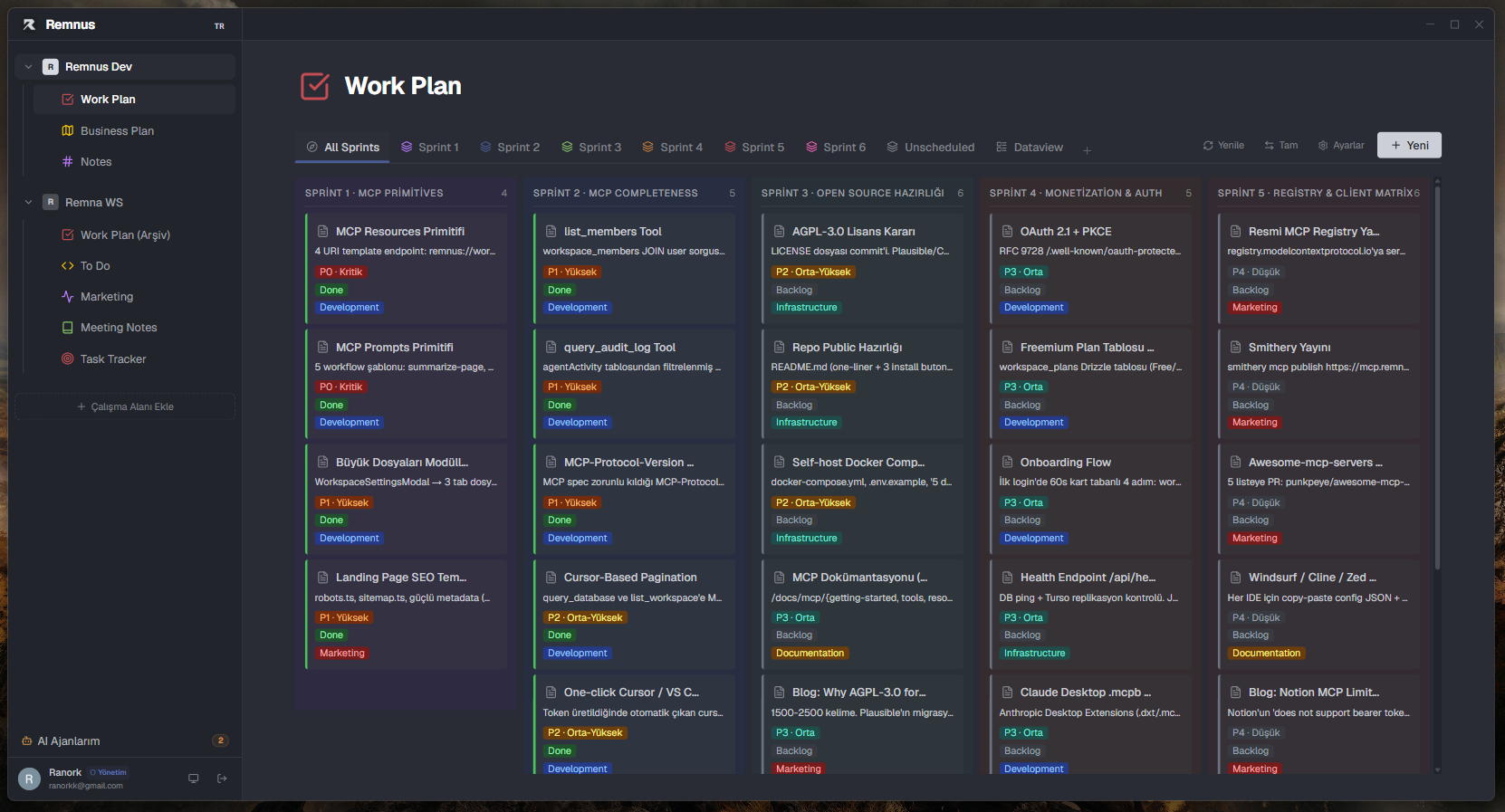Click the Remnus Dev workspace R badge
Screen dimensions: 1505x812
coord(51,67)
